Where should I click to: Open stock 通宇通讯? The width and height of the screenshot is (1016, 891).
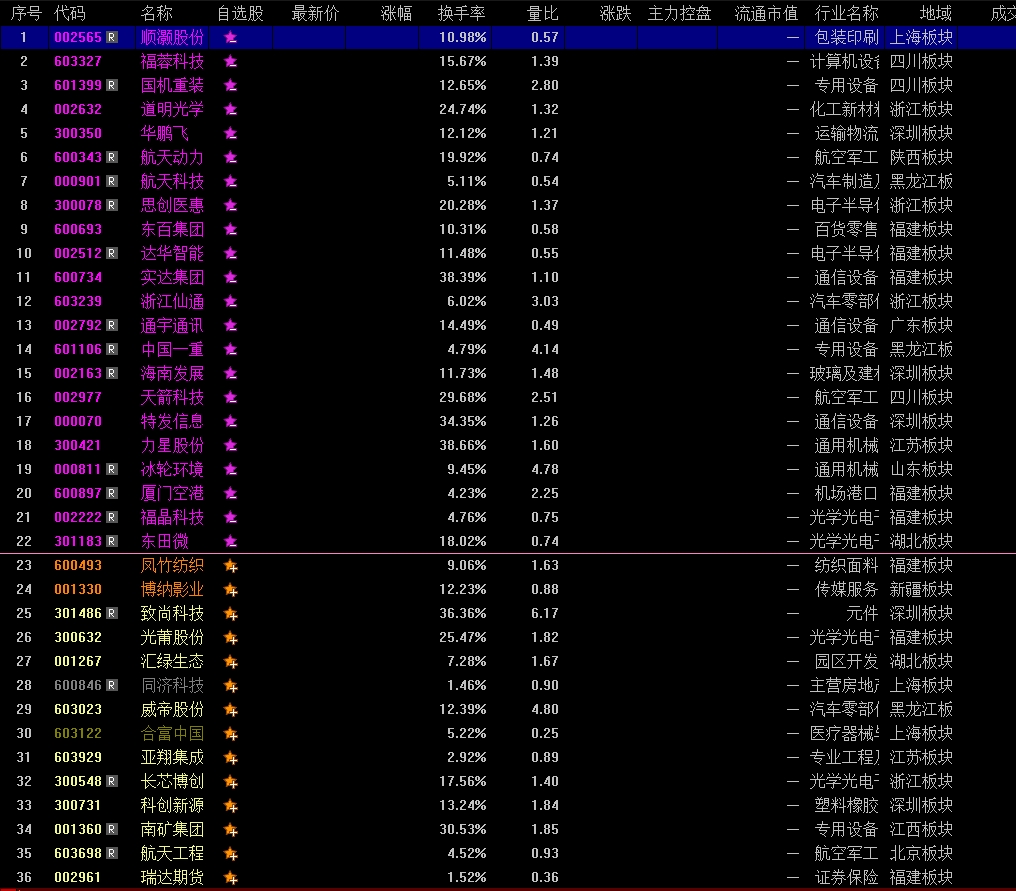coord(172,325)
